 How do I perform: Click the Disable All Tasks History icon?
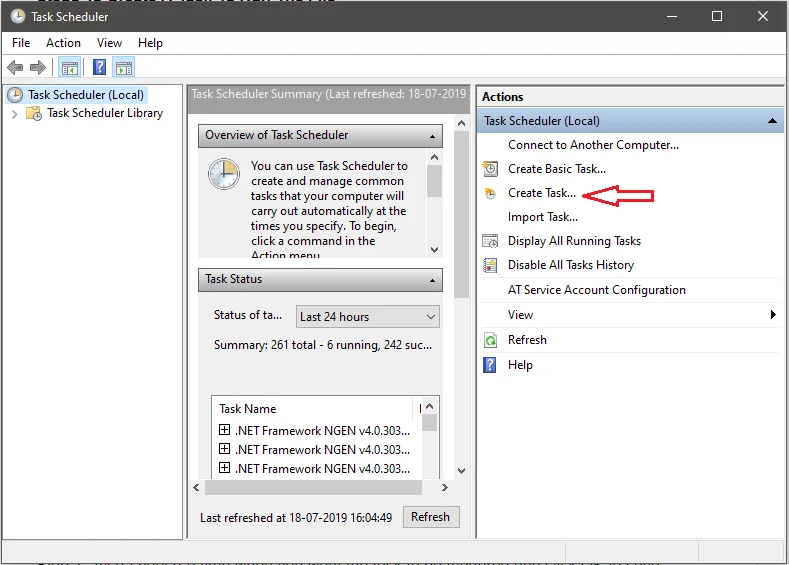490,265
